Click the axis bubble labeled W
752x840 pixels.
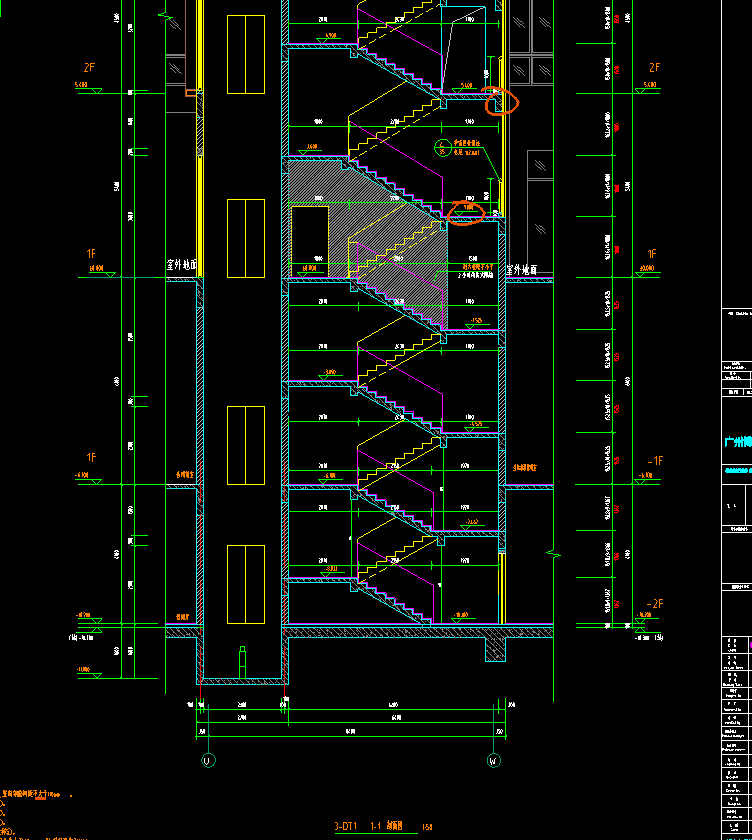[x=494, y=760]
